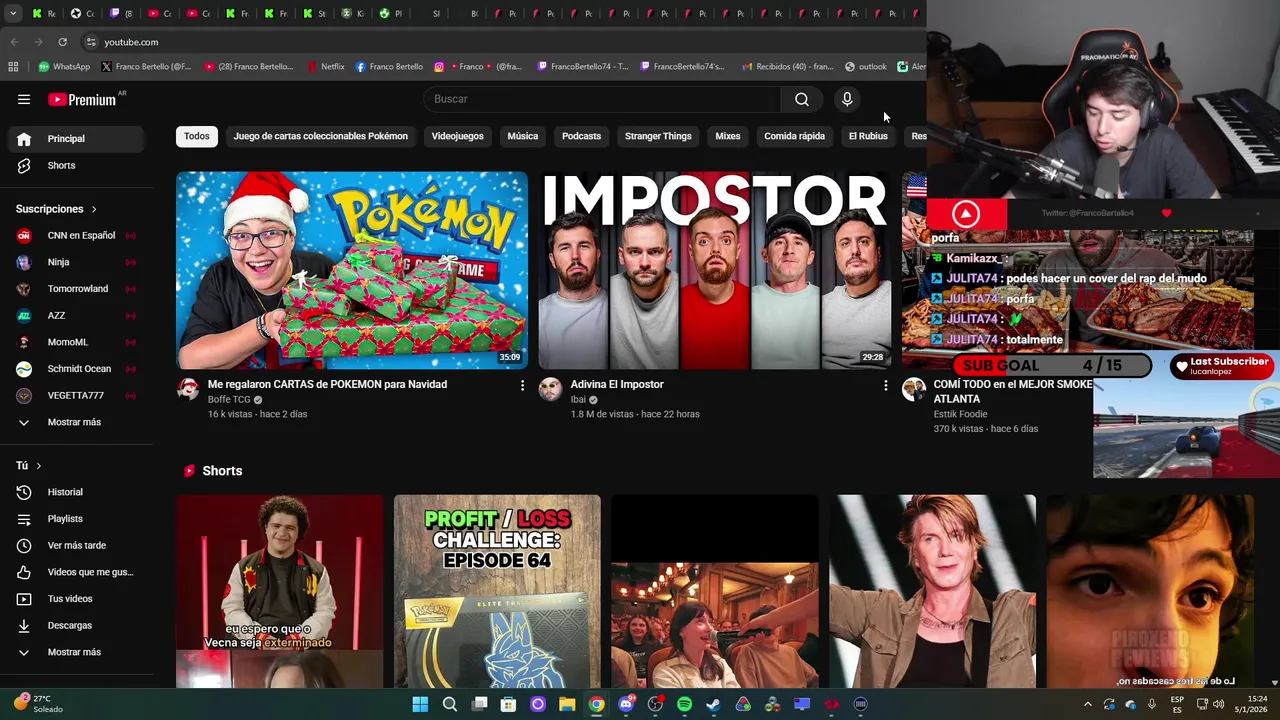Open the Netflix bookmark

[x=325, y=67]
